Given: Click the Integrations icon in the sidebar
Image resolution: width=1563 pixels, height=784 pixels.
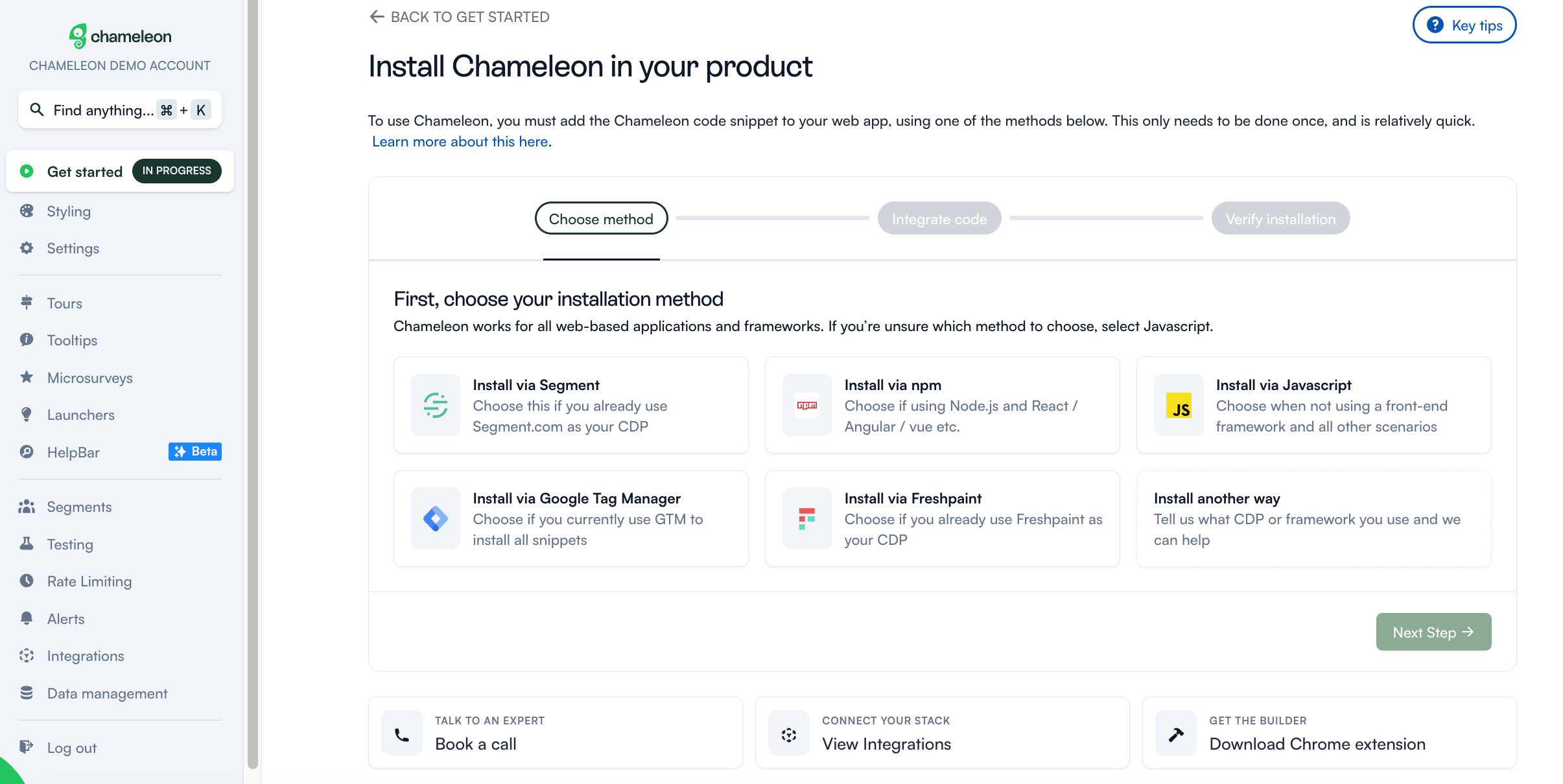Looking at the screenshot, I should pos(27,656).
